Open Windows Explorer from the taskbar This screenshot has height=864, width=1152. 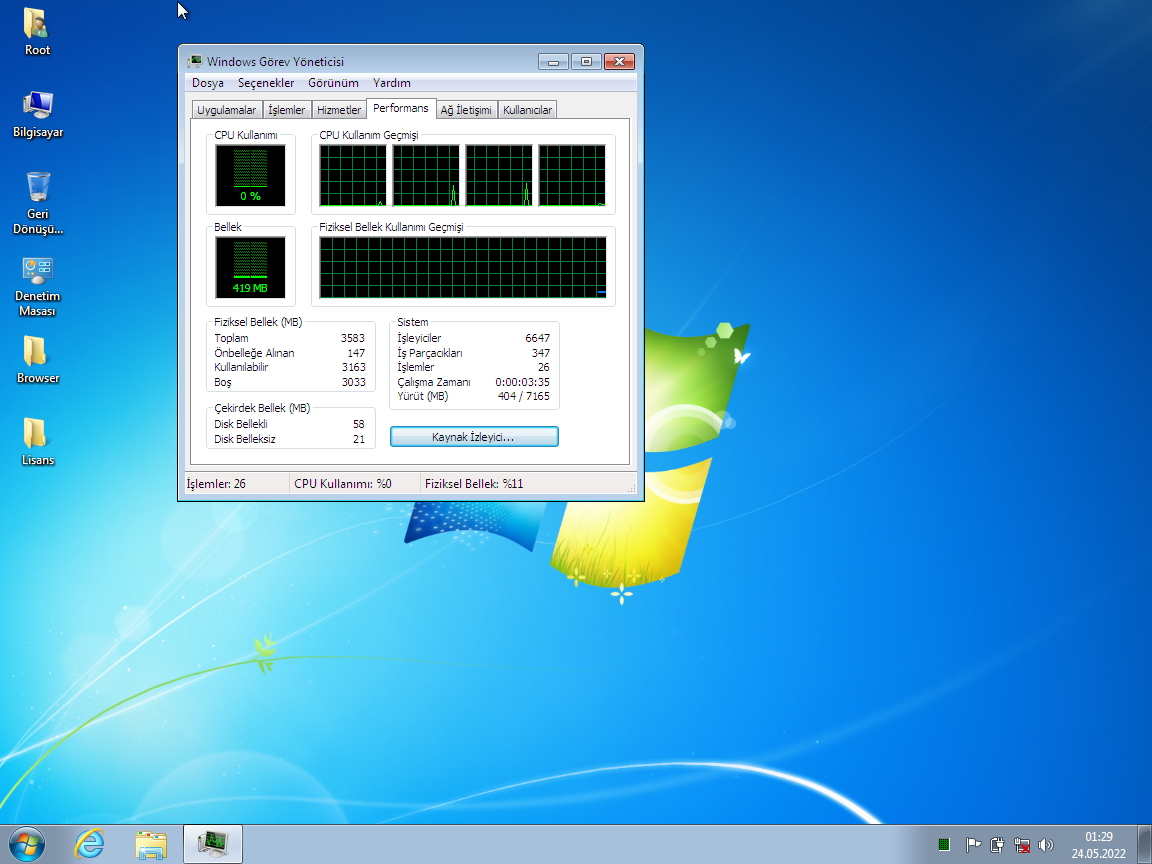tap(151, 845)
